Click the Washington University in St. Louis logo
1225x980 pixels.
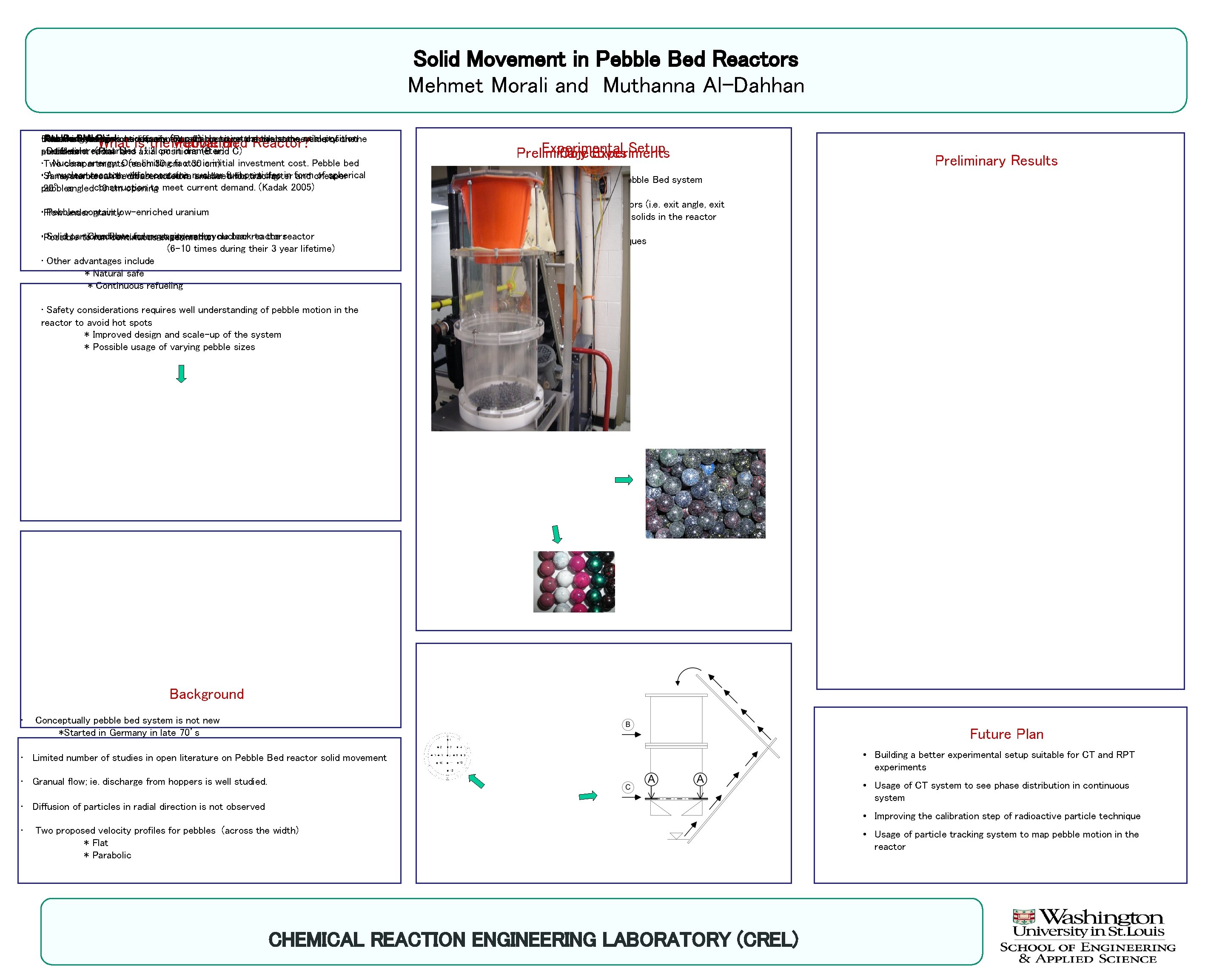1088,936
